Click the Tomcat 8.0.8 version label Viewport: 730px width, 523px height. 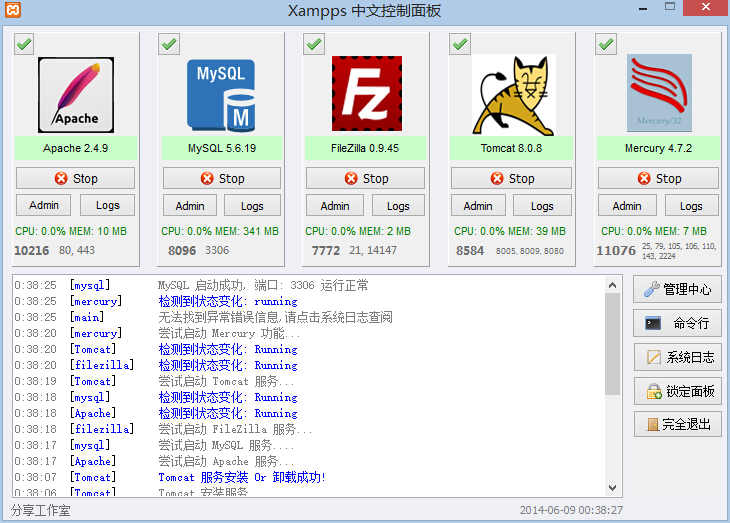pyautogui.click(x=511, y=148)
